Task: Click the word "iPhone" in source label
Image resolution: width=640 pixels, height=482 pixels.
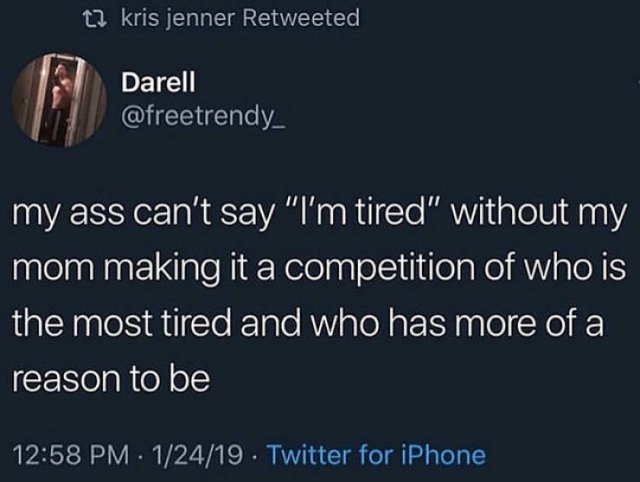Action: [444, 455]
